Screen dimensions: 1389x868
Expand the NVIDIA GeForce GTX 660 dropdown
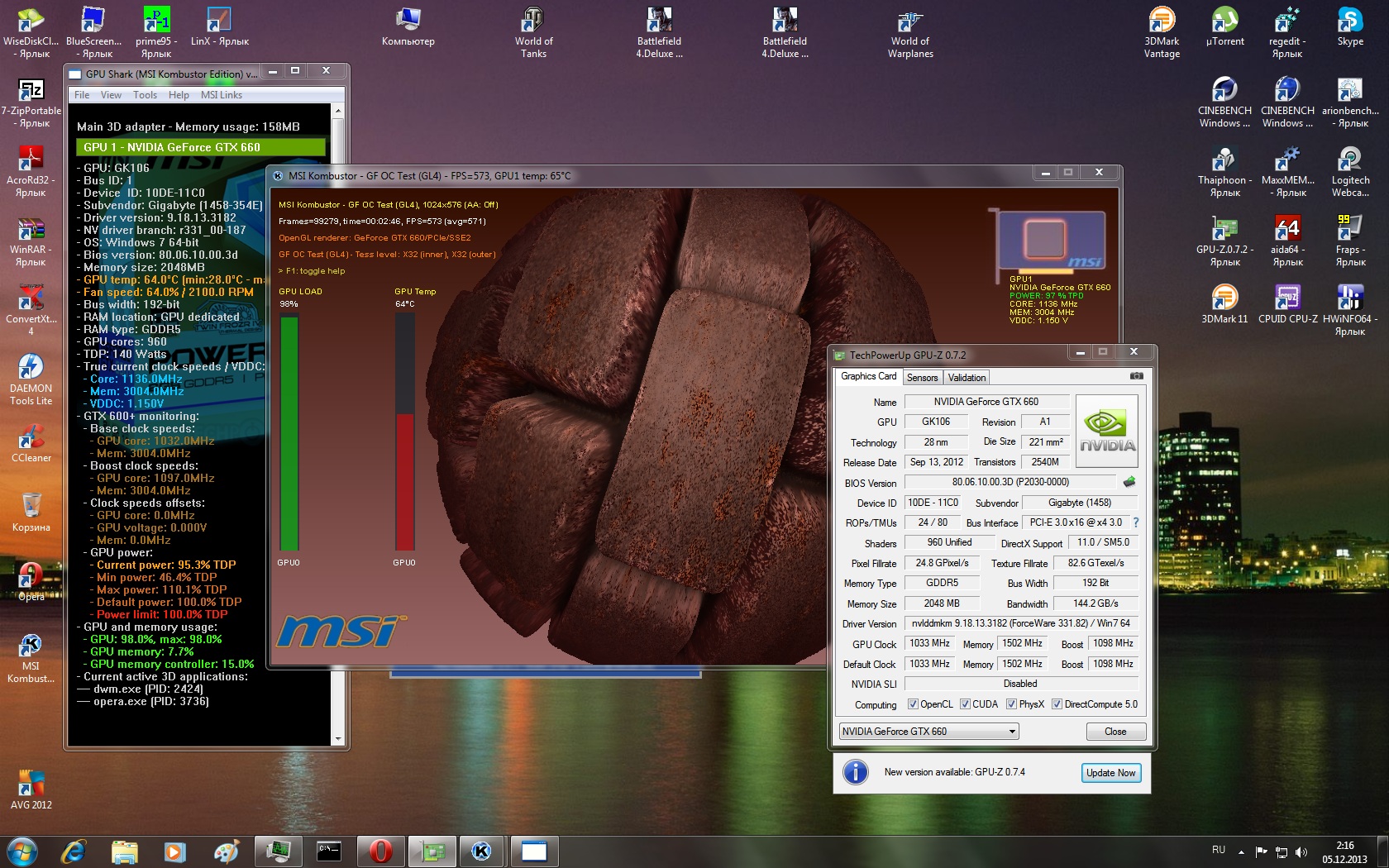coord(1012,732)
